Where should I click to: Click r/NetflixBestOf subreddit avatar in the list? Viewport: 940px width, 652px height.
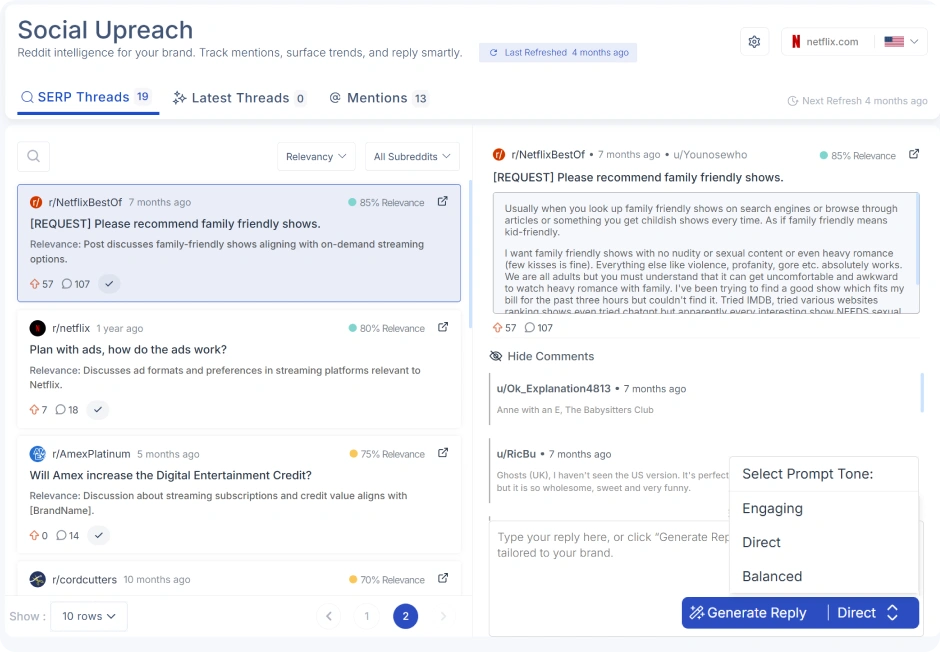click(x=36, y=203)
